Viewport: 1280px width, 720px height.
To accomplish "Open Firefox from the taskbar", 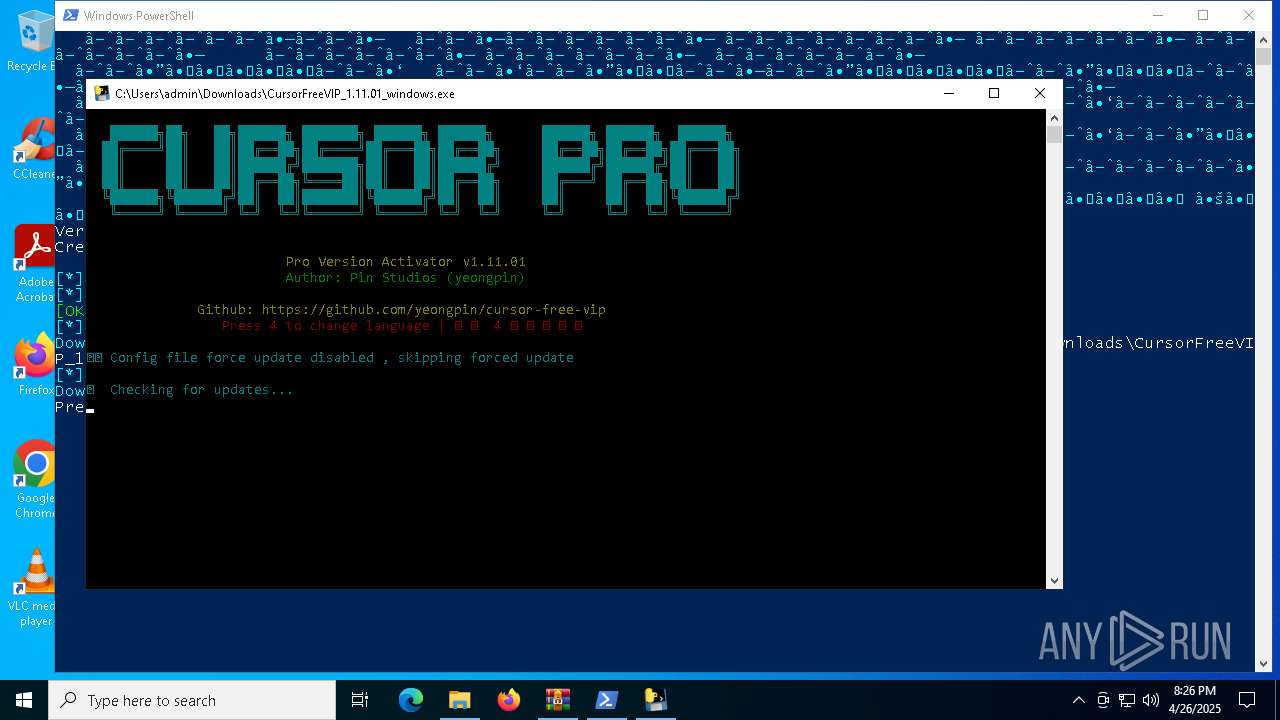I will tap(509, 700).
